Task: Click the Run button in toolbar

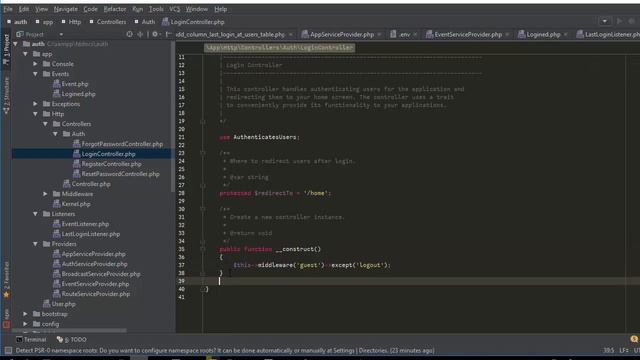Action: (619, 21)
